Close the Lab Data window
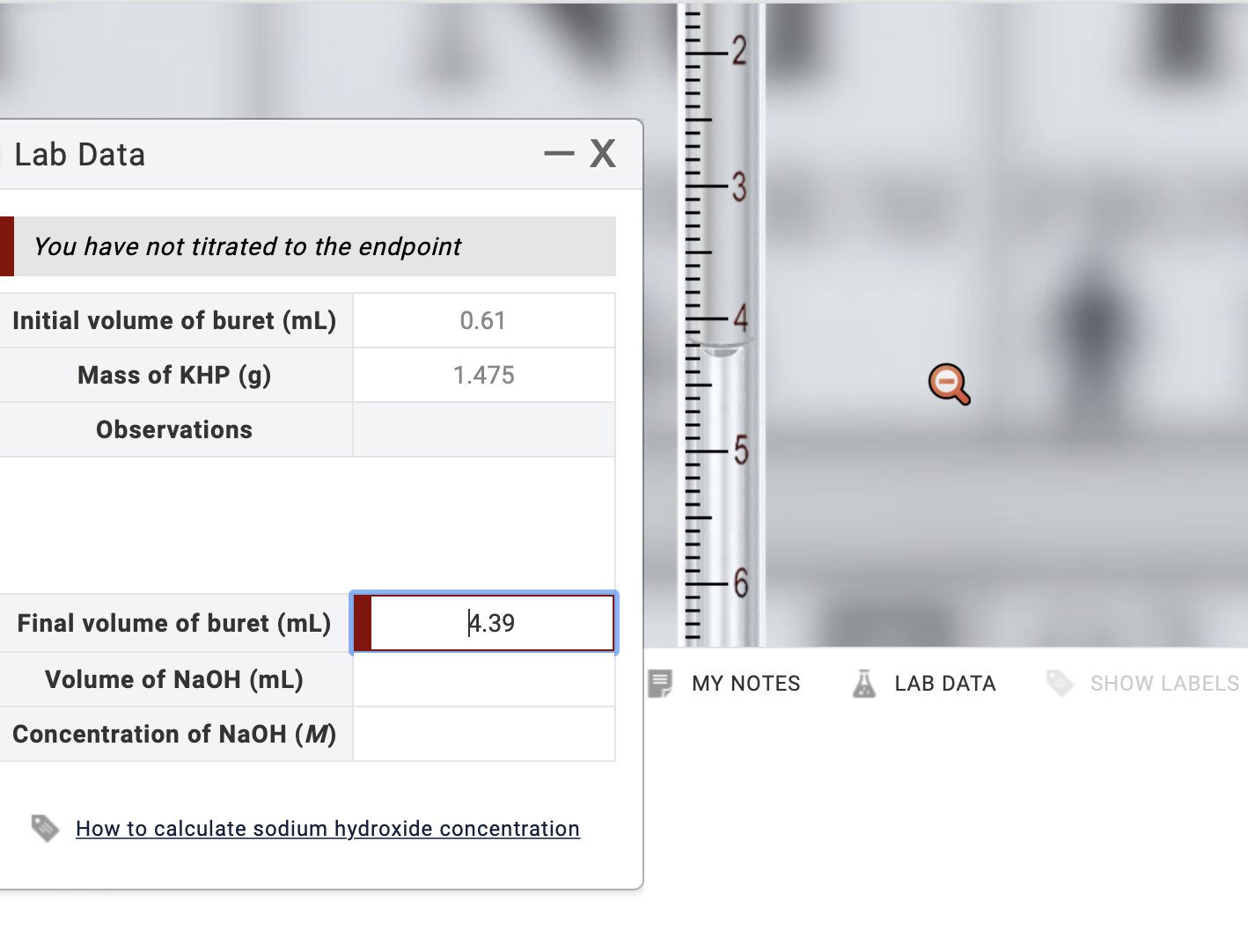 coord(603,152)
